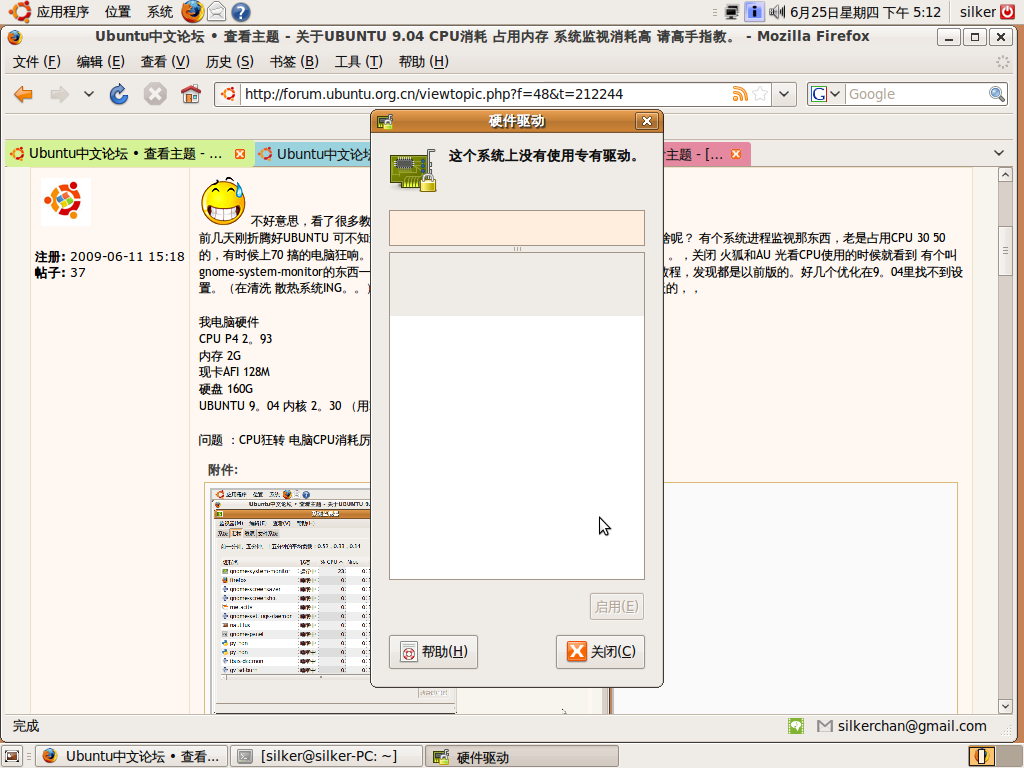Open the back/forward history dropdown arrow
The width and height of the screenshot is (1024, 768).
pyautogui.click(x=89, y=94)
